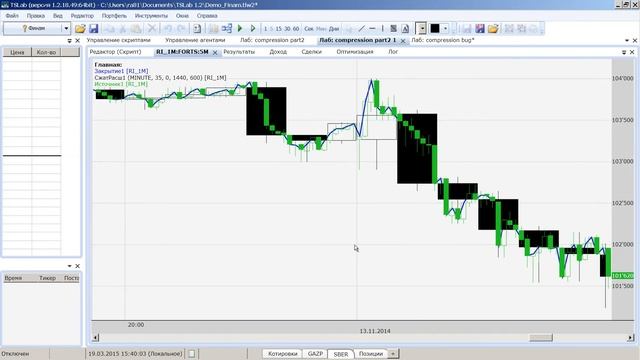Screen dimensions: 640x360
Task: Click the yellow folder icon, right toolbar group
Action: click(493, 29)
